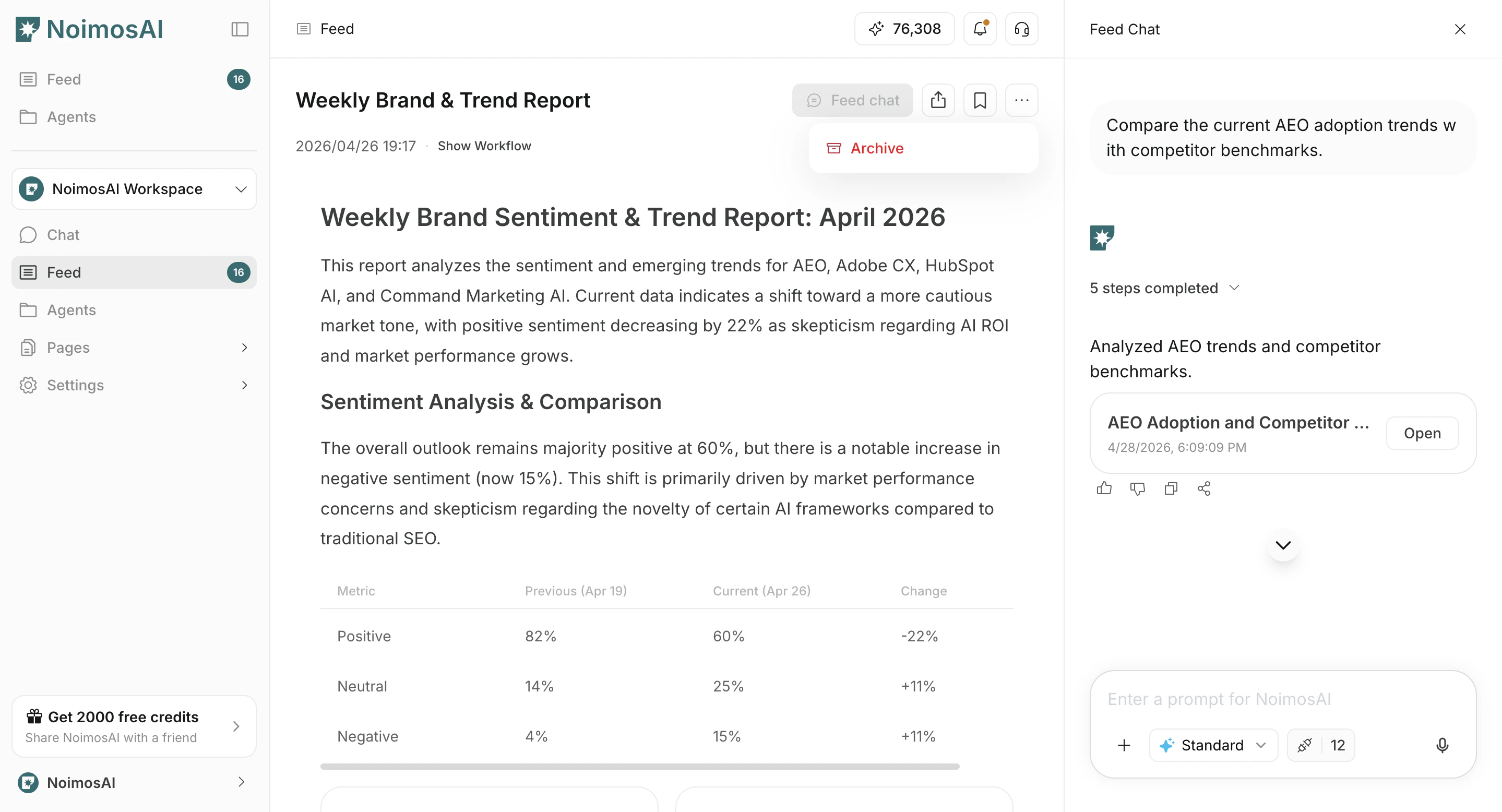The height and width of the screenshot is (812, 1502).
Task: Open Feed in top sidebar section
Action: tap(134, 79)
